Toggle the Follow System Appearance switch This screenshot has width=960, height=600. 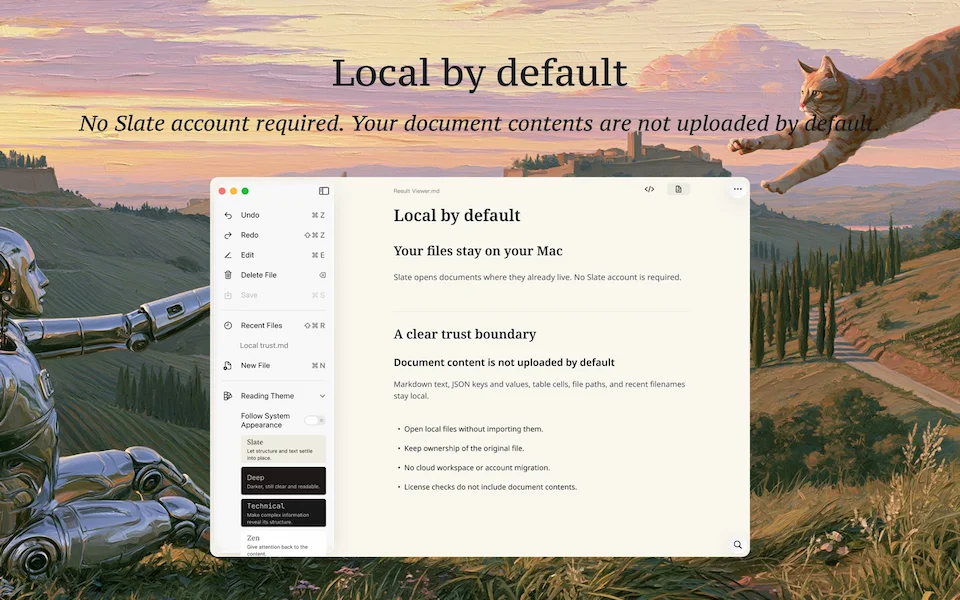[x=315, y=420]
